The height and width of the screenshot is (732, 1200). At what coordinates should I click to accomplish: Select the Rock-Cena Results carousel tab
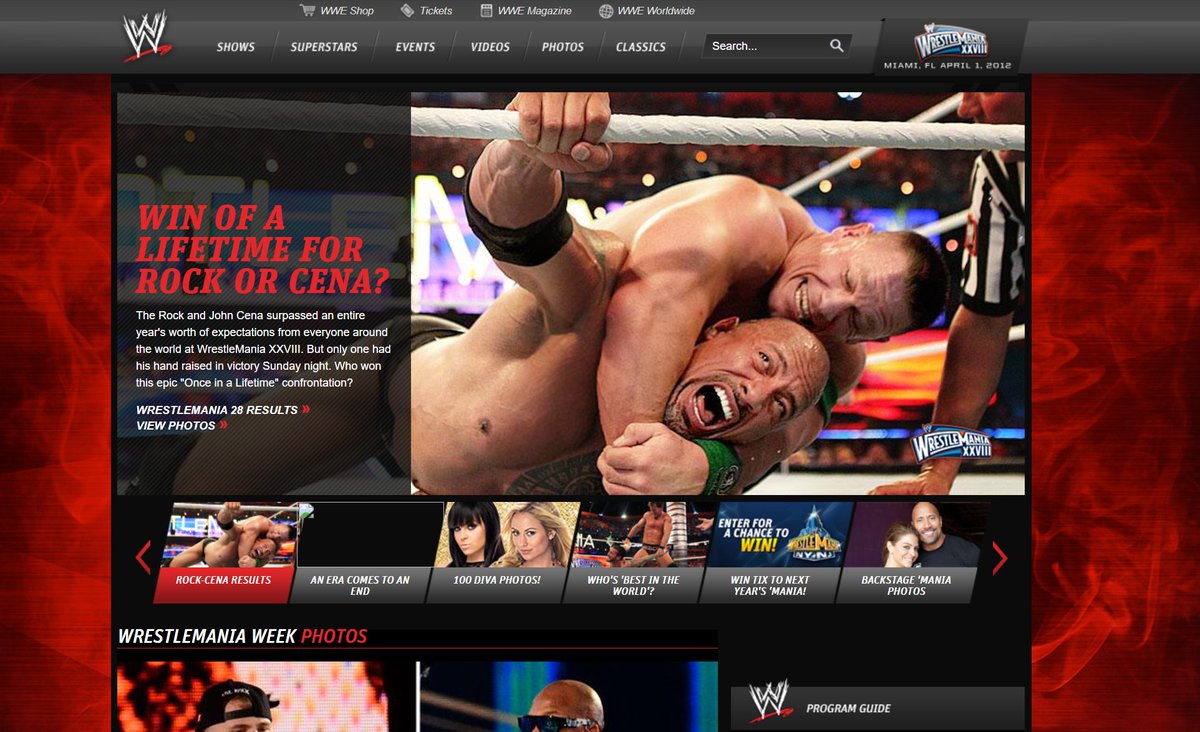pos(224,585)
